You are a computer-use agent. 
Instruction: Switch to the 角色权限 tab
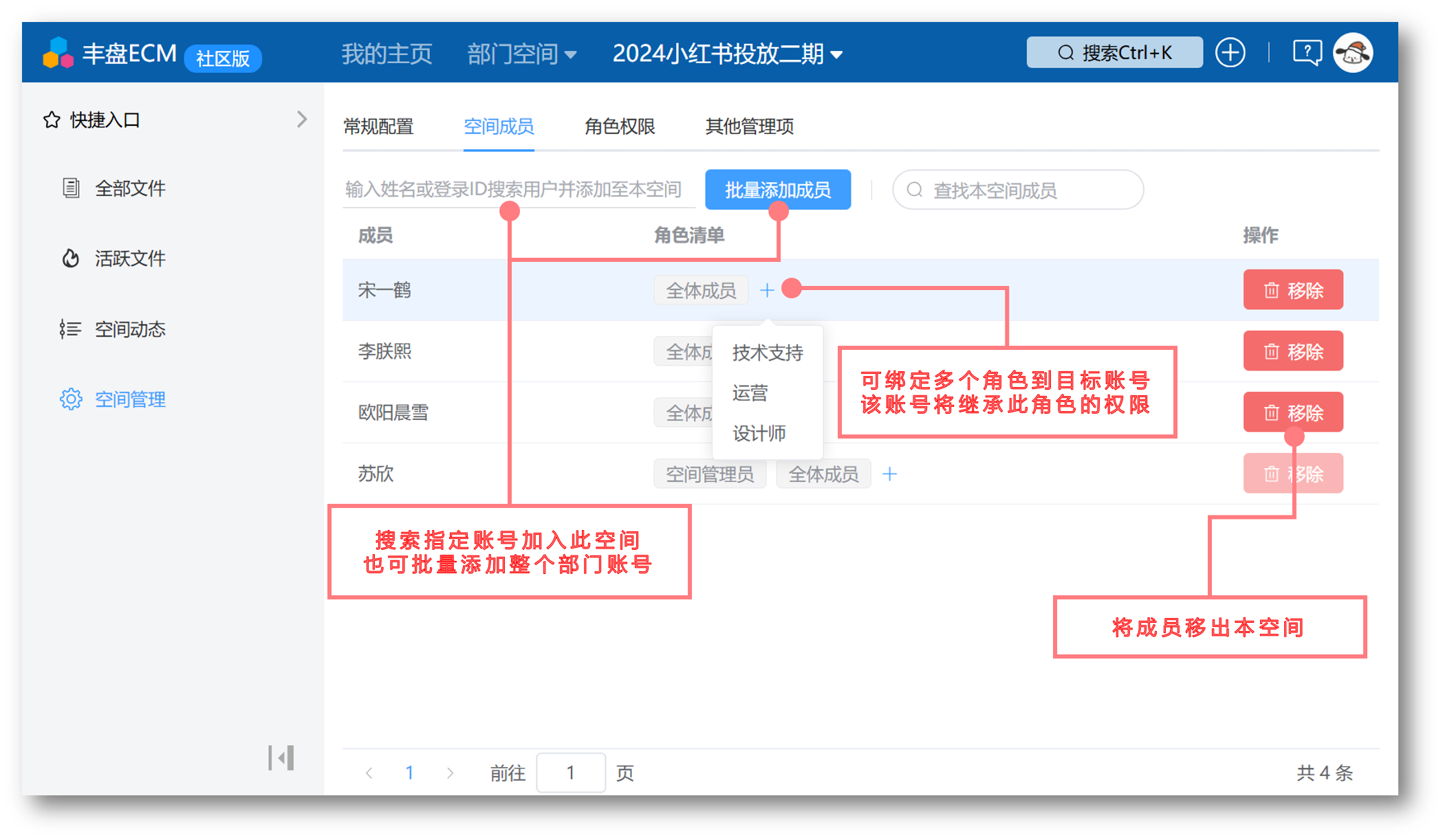(620, 126)
